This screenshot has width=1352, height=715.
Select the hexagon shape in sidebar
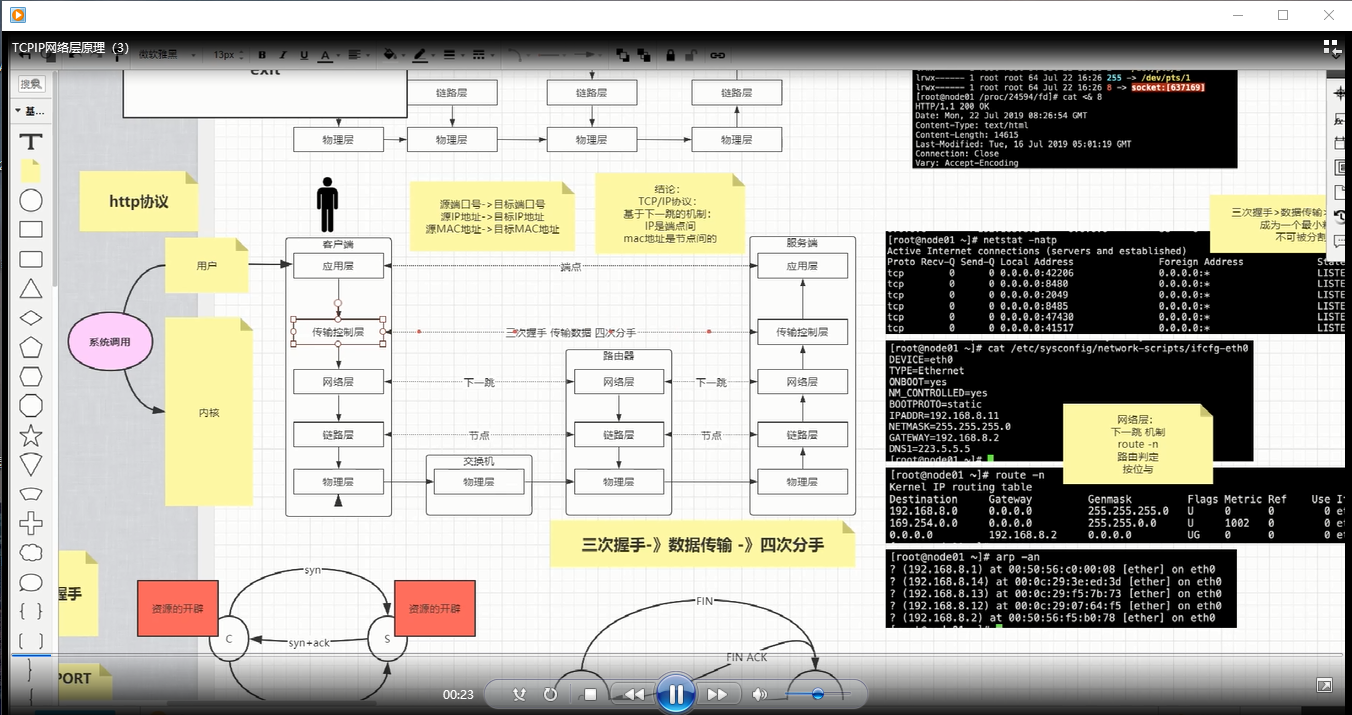(32, 376)
